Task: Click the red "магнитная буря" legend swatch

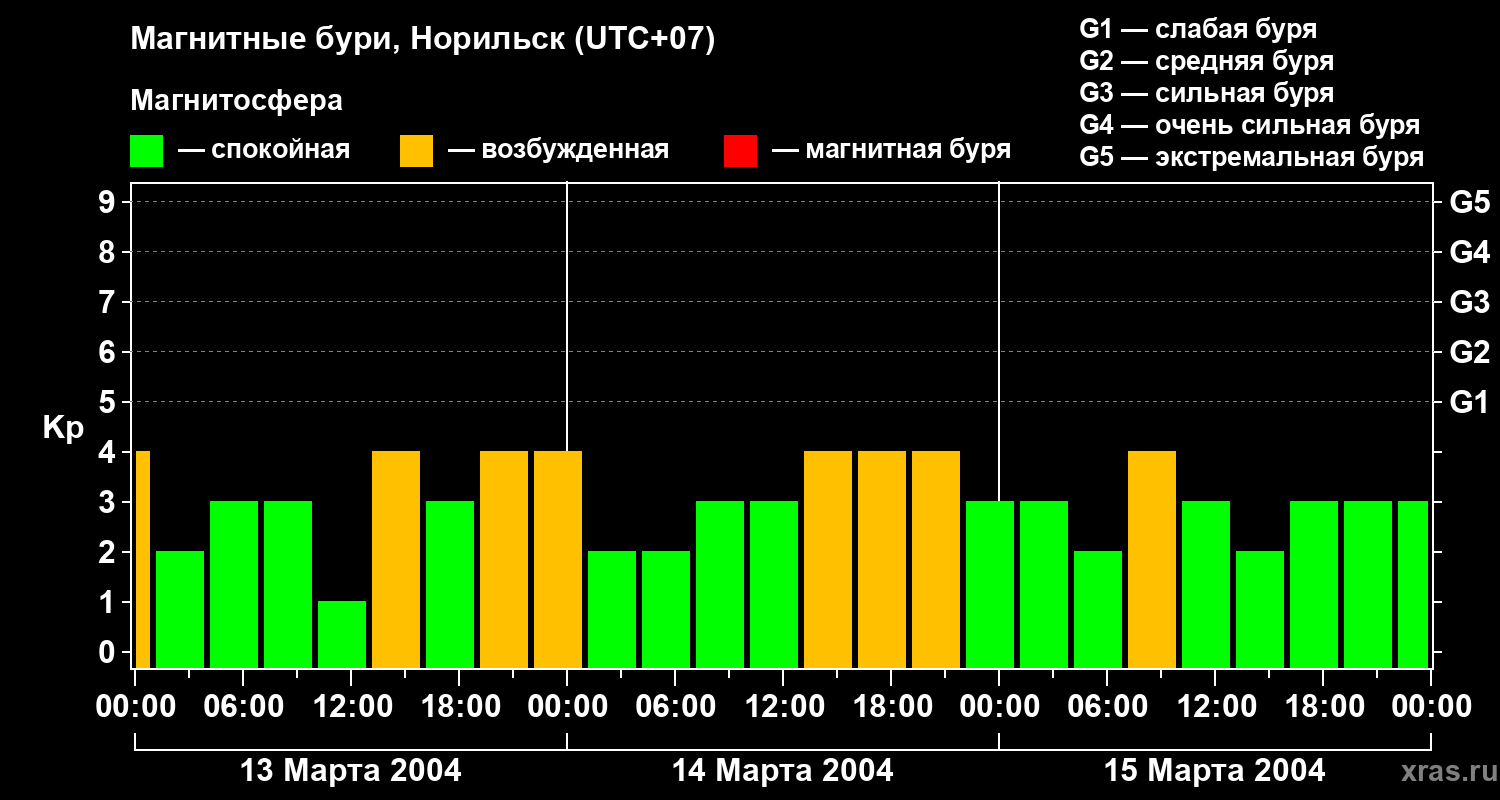Action: (x=740, y=151)
